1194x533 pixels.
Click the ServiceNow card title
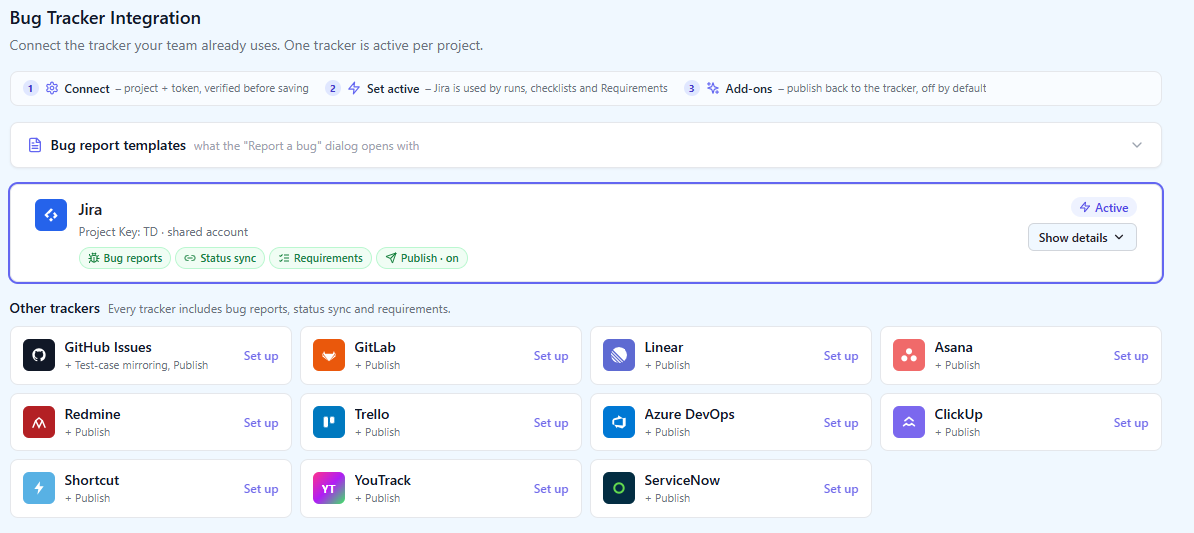point(682,480)
